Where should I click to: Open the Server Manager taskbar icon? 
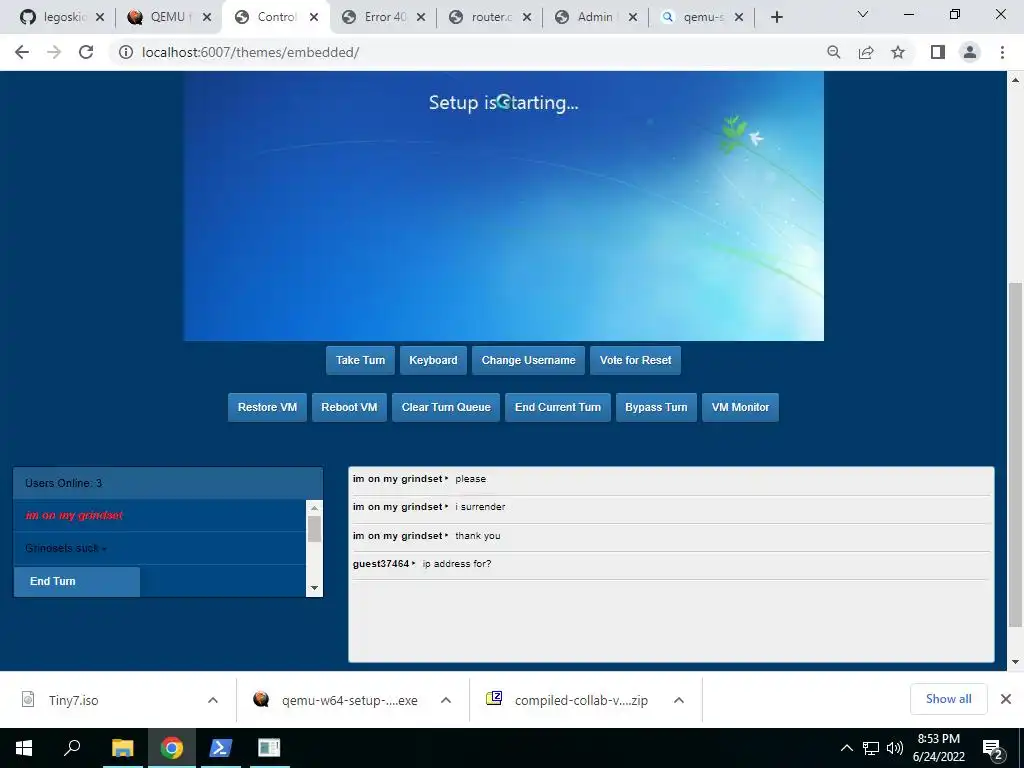click(268, 748)
